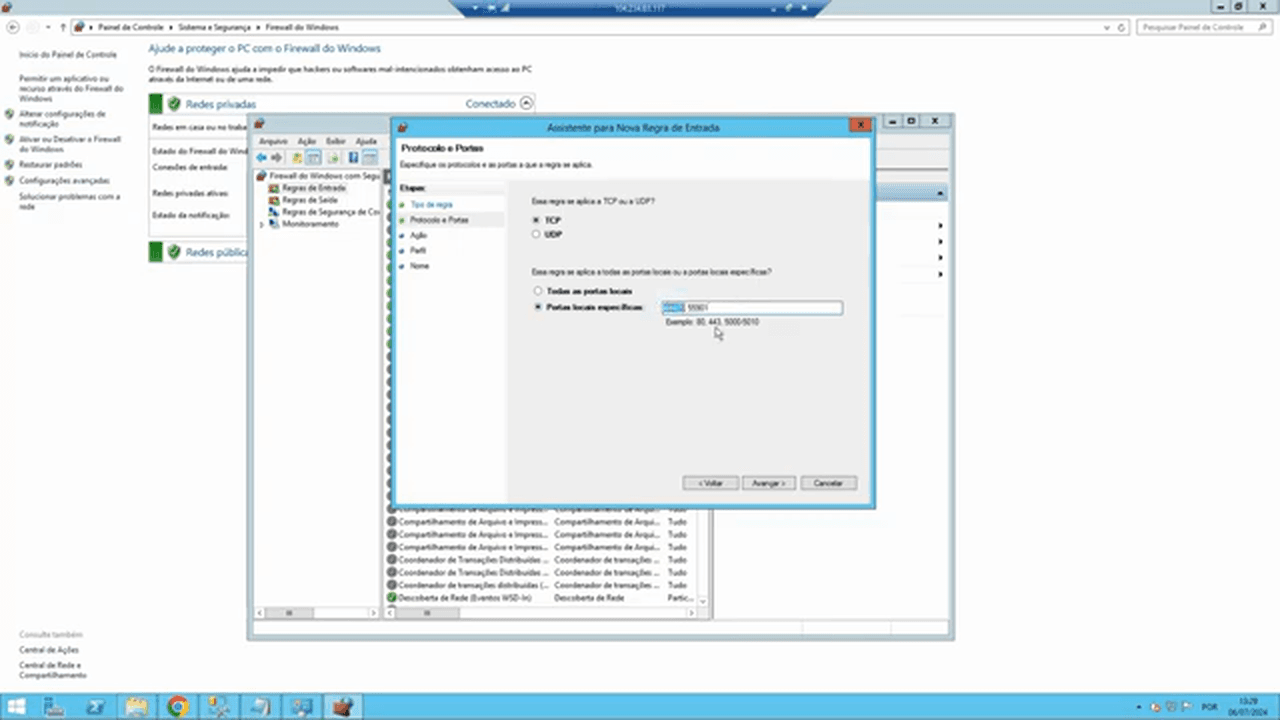Click the back arrow in console toolbar

tap(262, 158)
